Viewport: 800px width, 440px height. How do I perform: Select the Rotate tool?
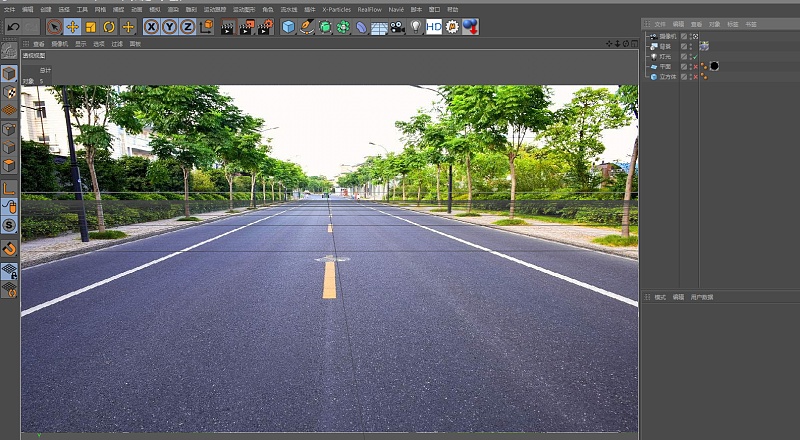coord(109,27)
